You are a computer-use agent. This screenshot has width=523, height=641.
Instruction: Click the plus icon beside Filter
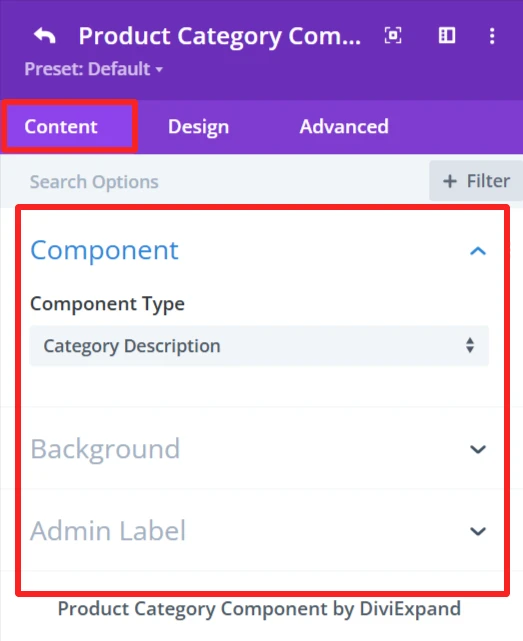[450, 181]
